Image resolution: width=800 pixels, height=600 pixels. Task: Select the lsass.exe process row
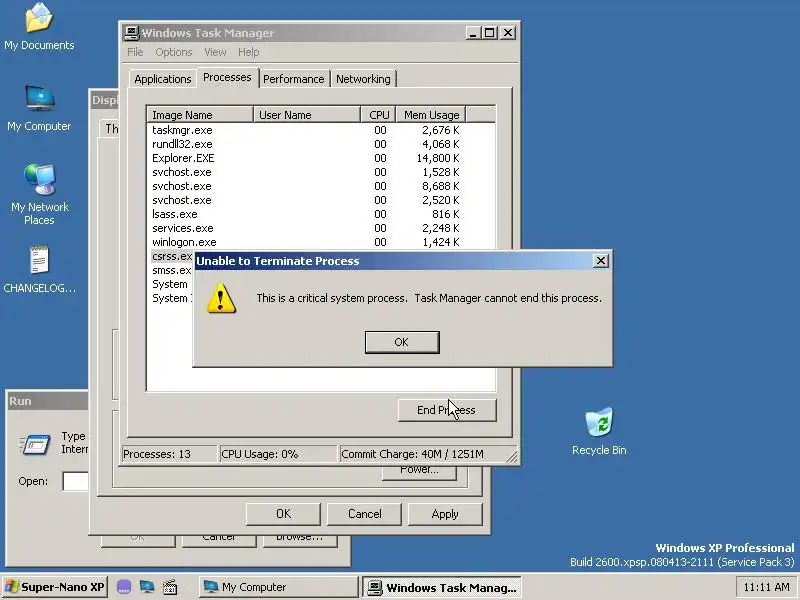pyautogui.click(x=320, y=214)
